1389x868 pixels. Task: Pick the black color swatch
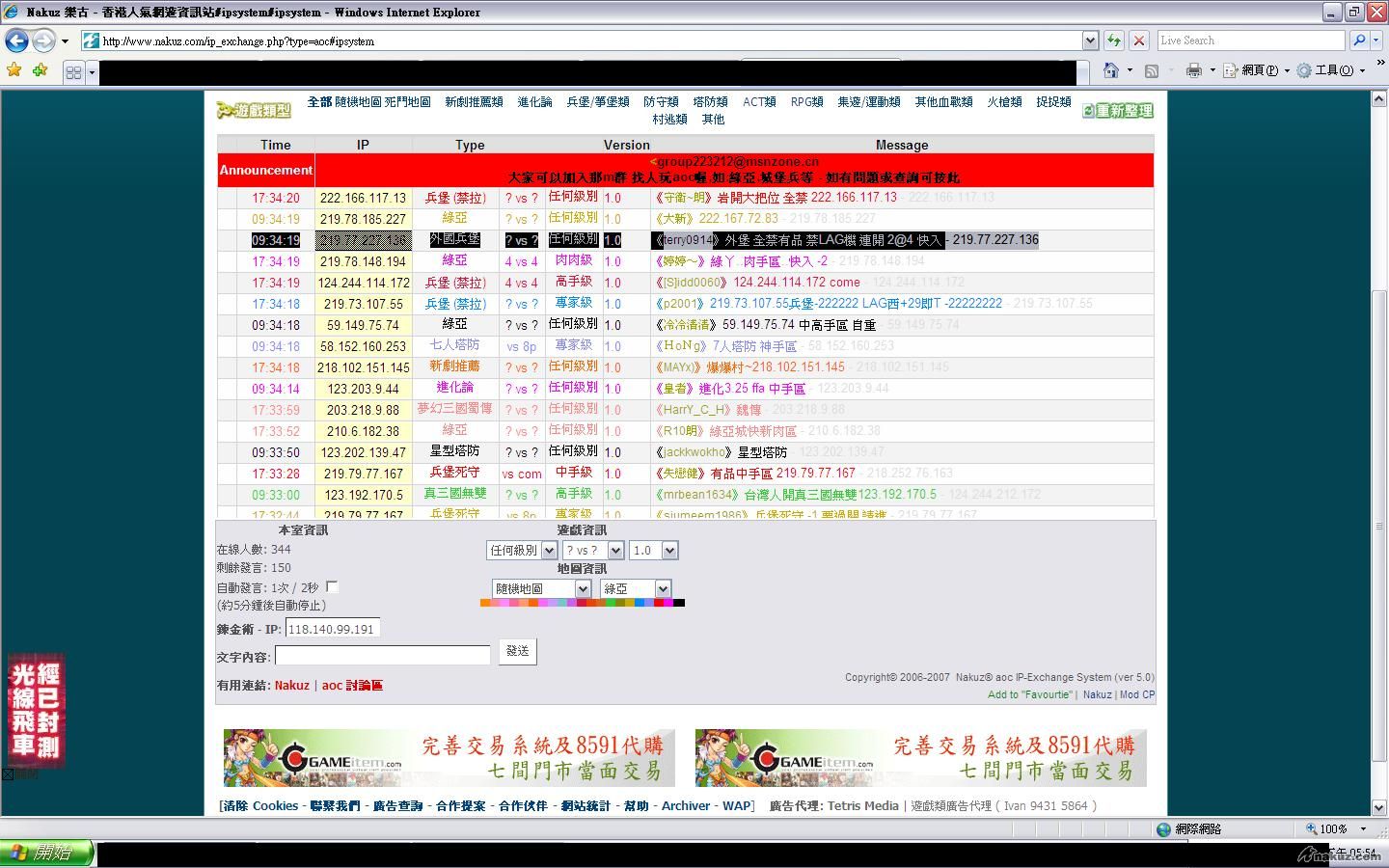tap(679, 603)
